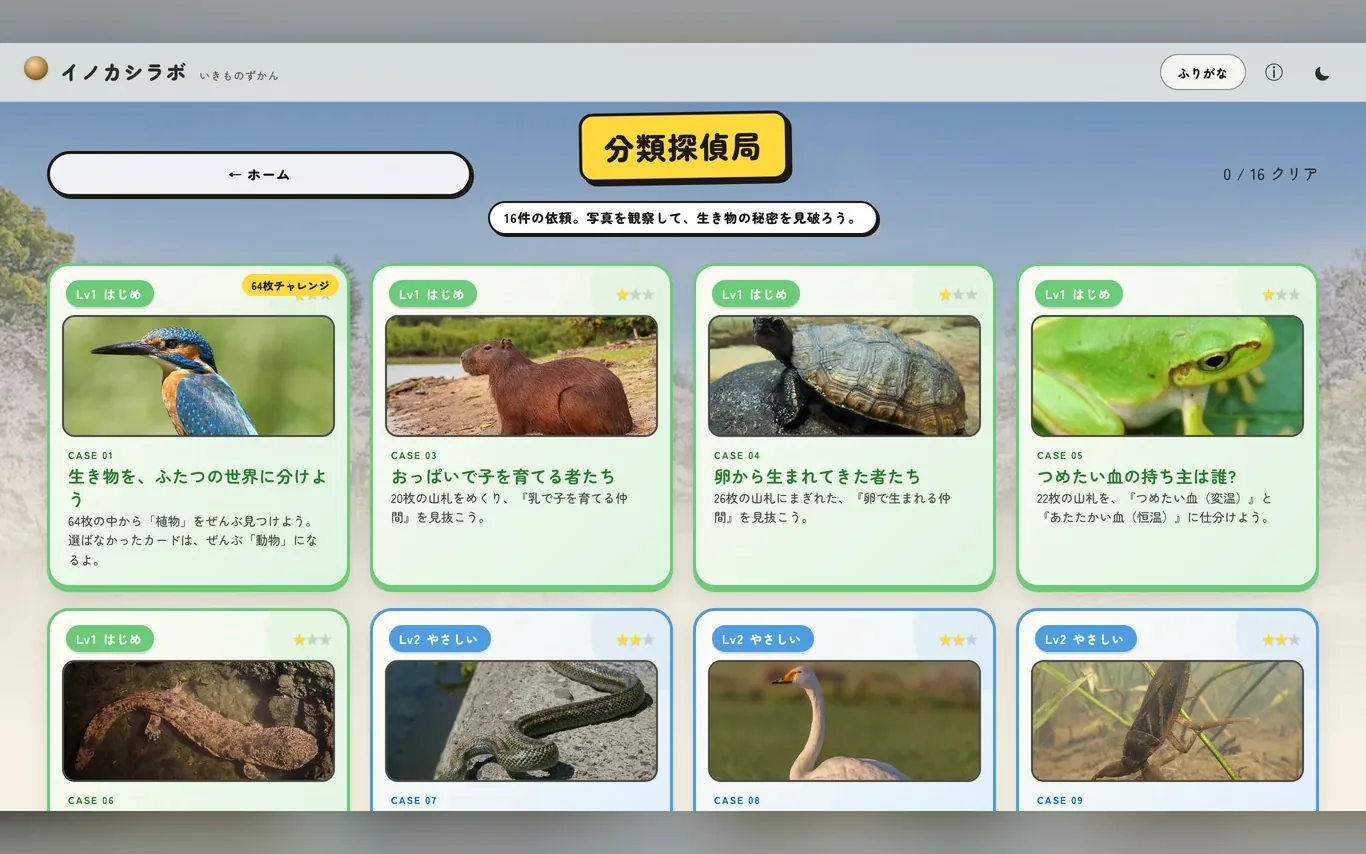Click the CASE 03 label

(x=414, y=456)
